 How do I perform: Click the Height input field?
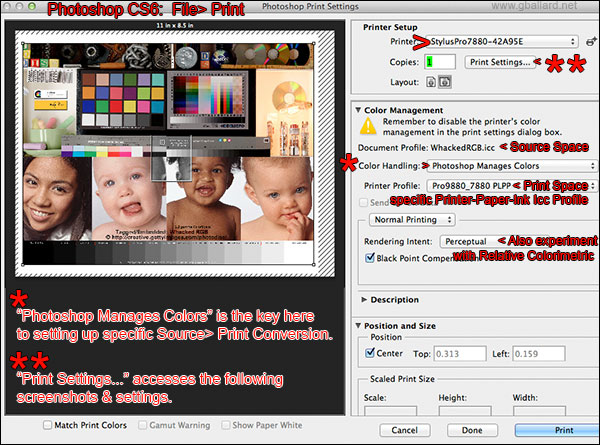pos(465,411)
